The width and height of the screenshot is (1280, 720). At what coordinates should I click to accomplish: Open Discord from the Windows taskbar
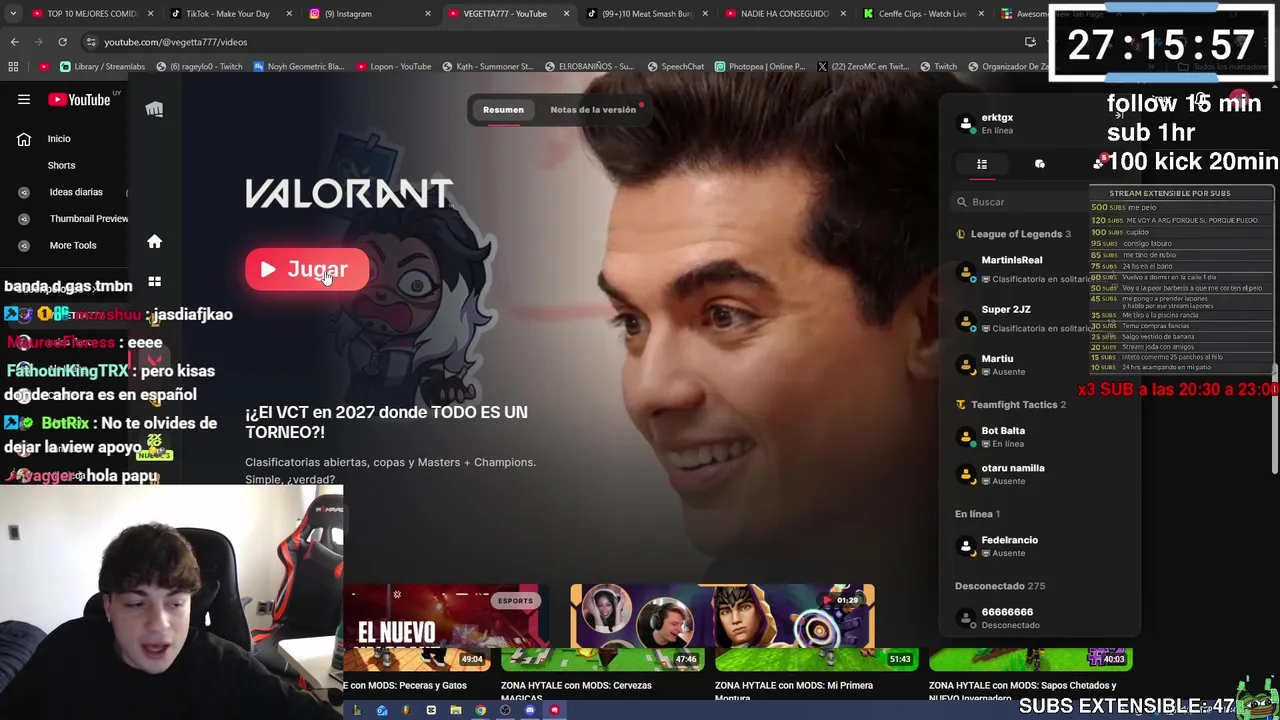click(x=529, y=710)
